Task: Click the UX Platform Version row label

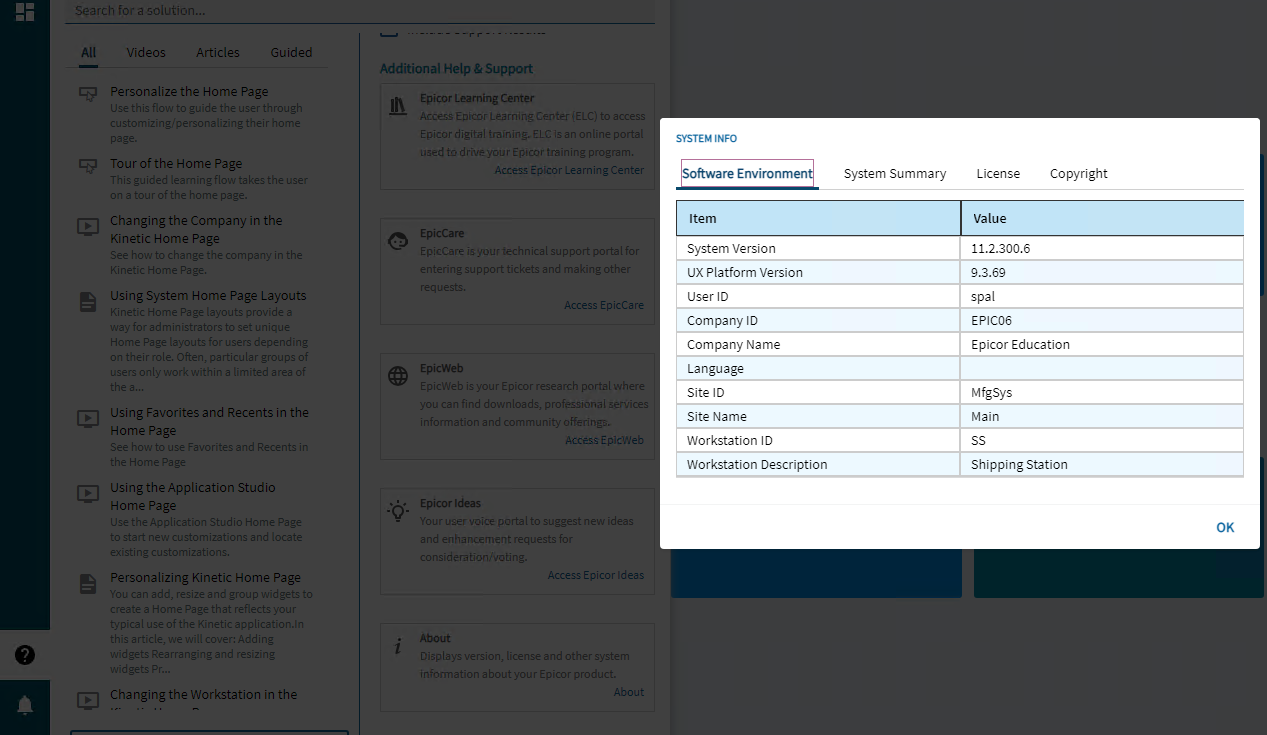Action: coord(745,272)
